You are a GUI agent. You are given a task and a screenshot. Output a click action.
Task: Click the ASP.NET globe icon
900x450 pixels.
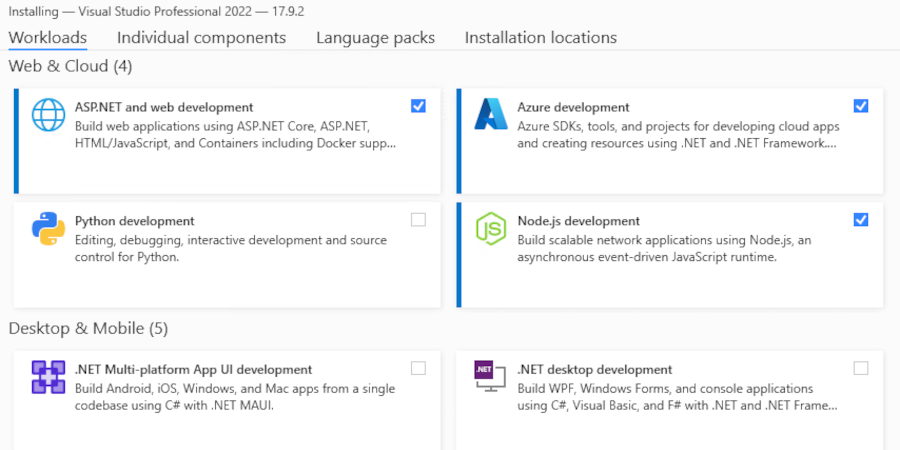tap(48, 115)
